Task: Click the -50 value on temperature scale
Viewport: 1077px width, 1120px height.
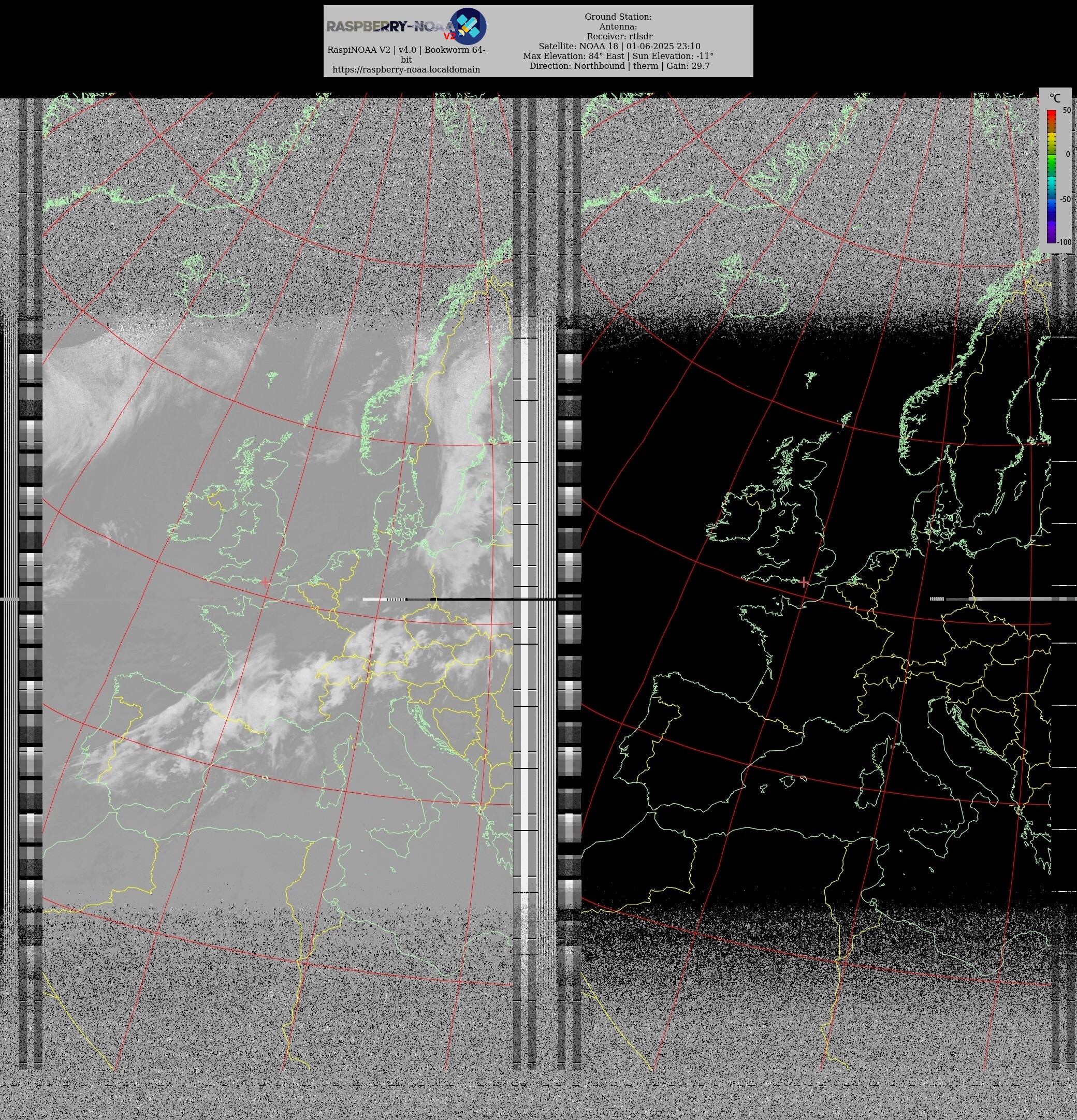Action: [1065, 199]
